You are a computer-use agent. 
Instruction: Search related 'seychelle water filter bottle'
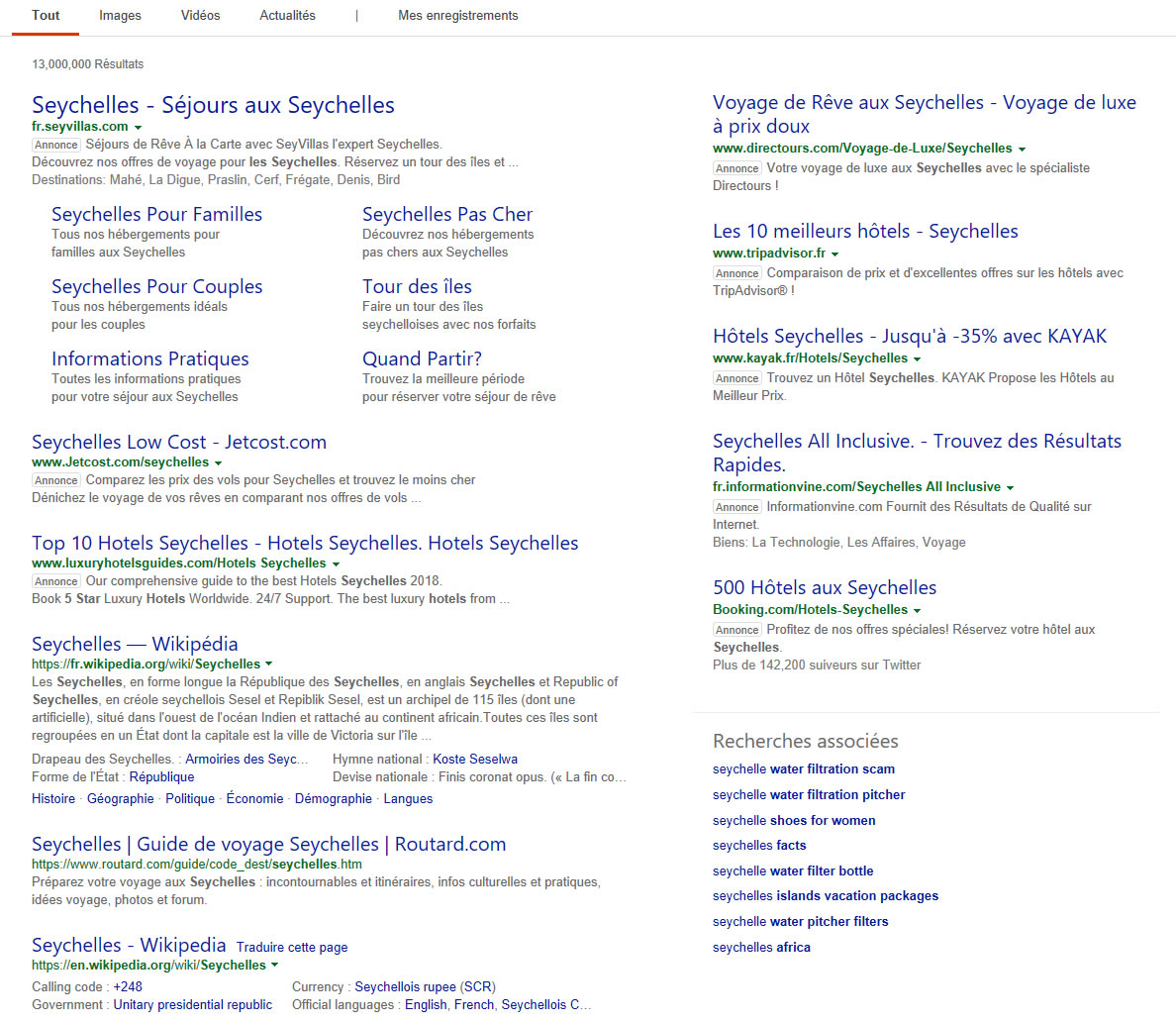click(793, 871)
